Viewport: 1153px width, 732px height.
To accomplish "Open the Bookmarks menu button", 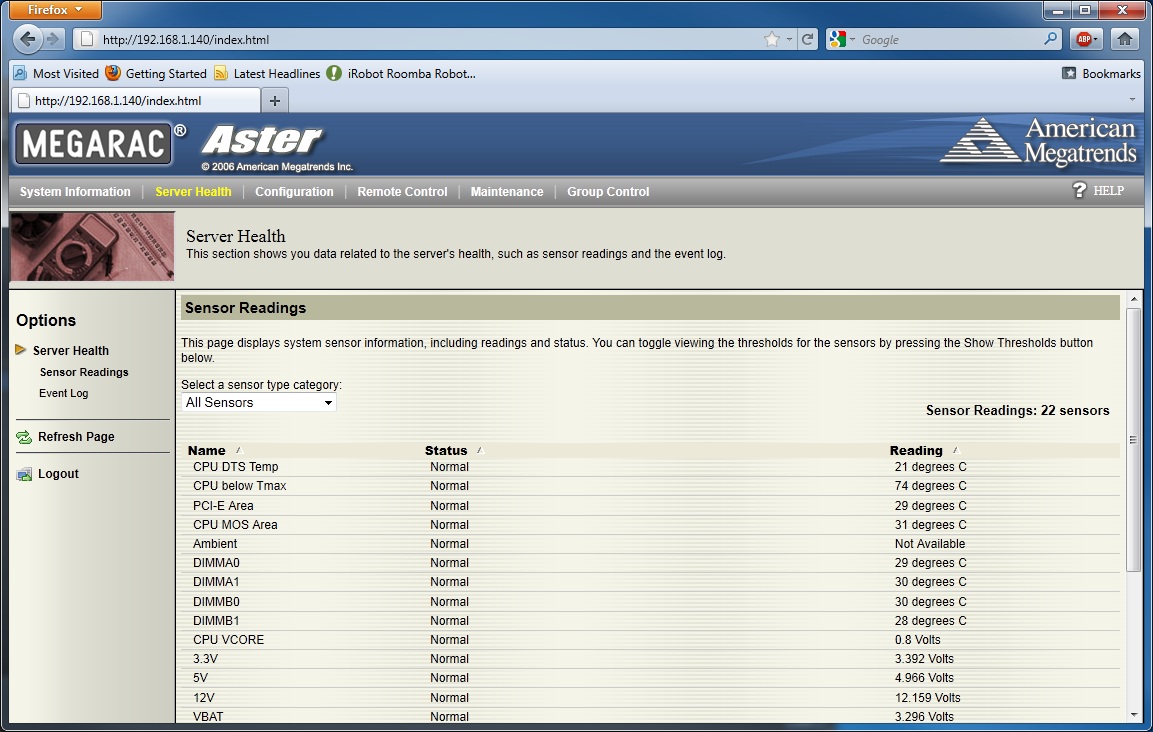I will [x=1101, y=74].
